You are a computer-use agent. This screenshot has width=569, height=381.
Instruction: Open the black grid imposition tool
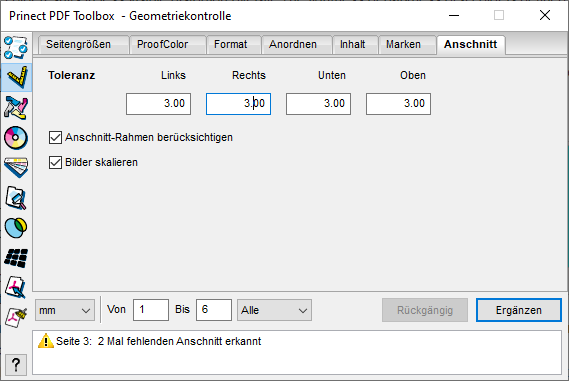click(16, 258)
